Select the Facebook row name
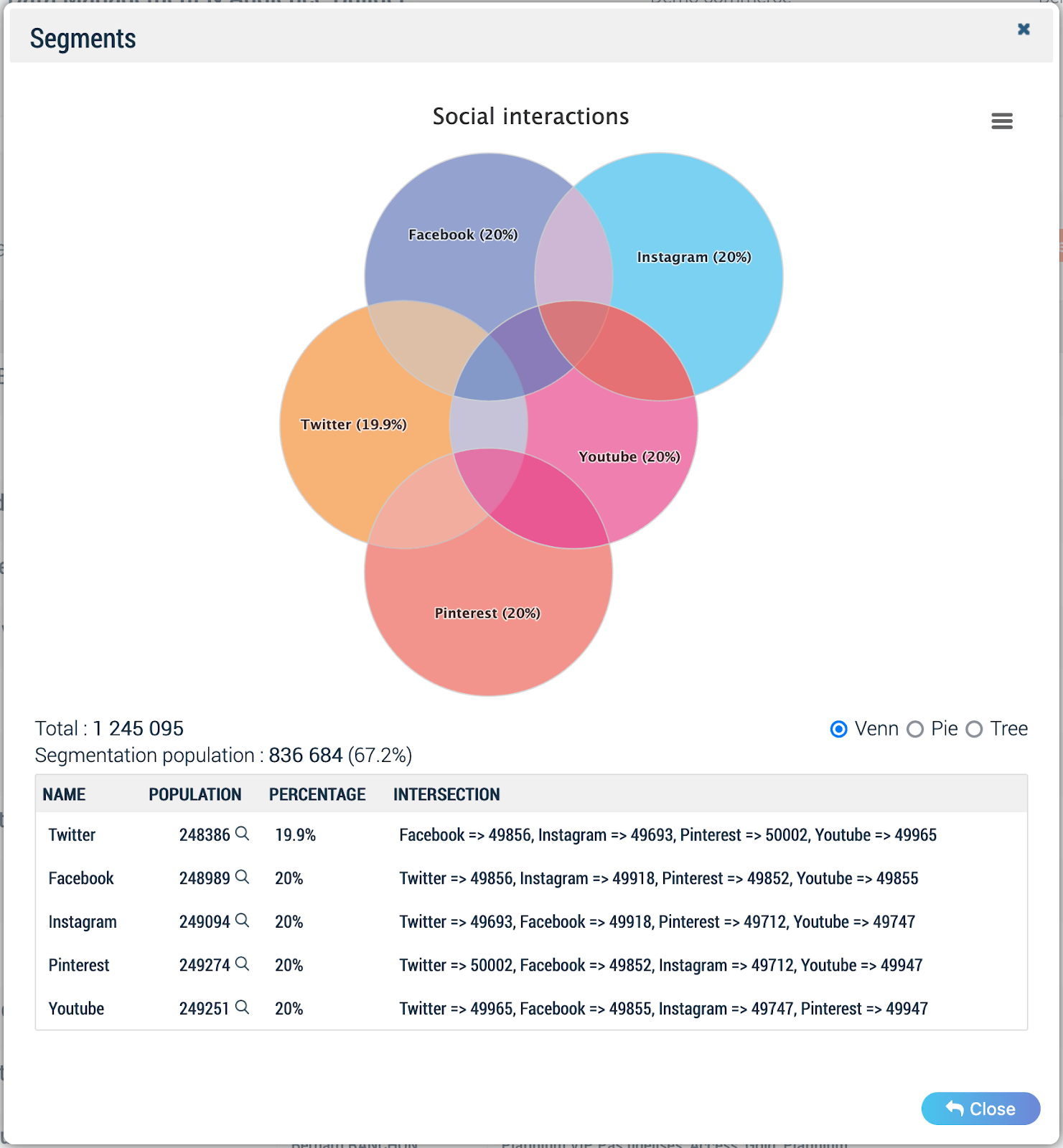Image resolution: width=1063 pixels, height=1148 pixels. 81,878
